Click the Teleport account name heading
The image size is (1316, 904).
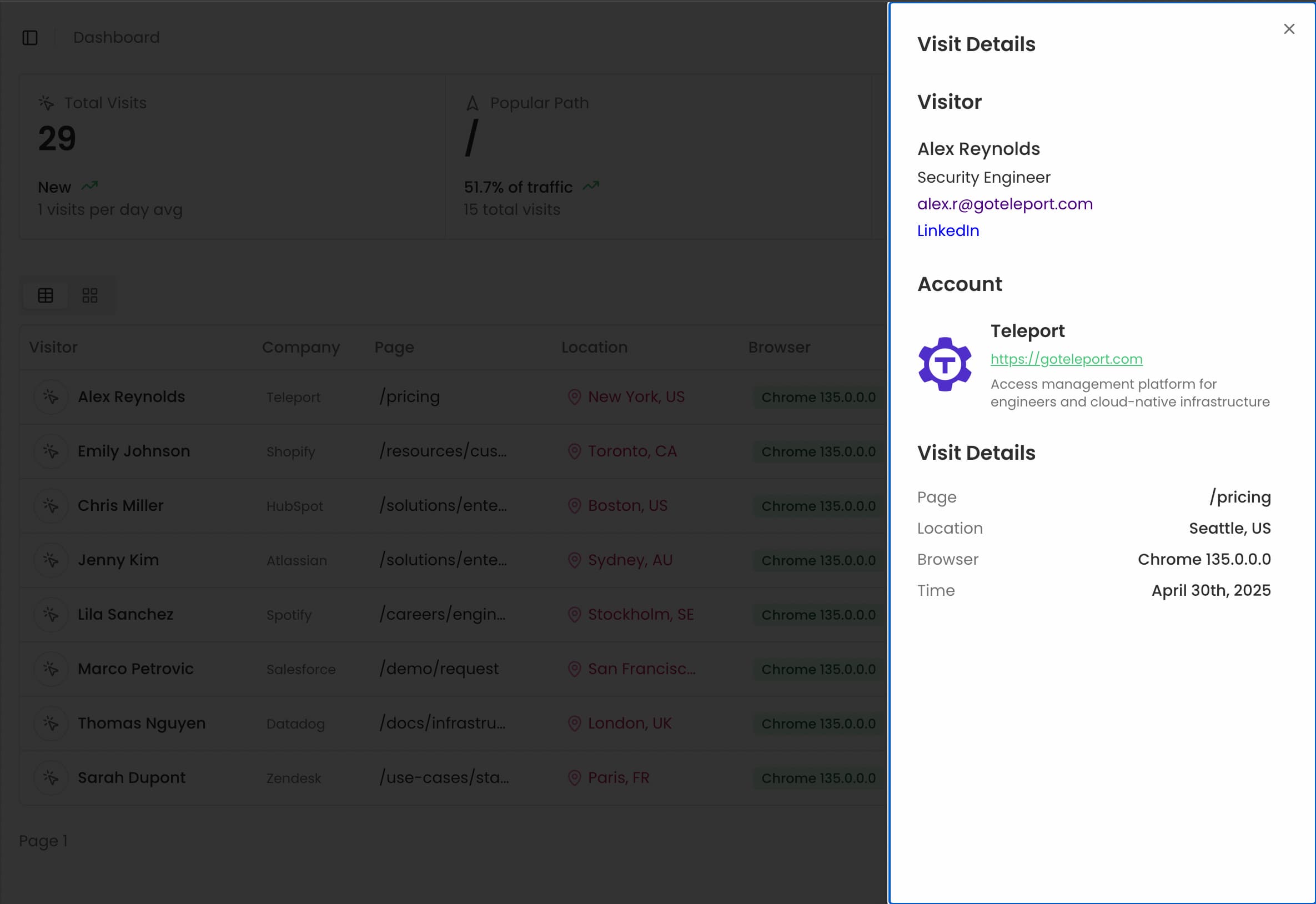tap(1027, 331)
